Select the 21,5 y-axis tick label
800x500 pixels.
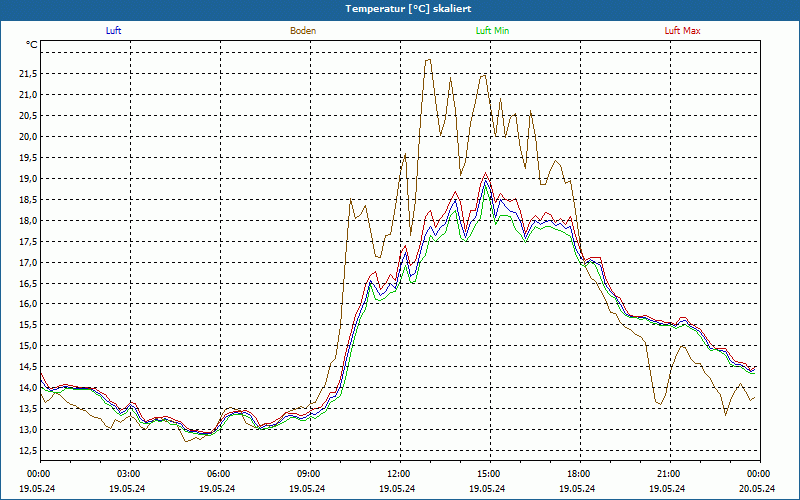[26, 74]
